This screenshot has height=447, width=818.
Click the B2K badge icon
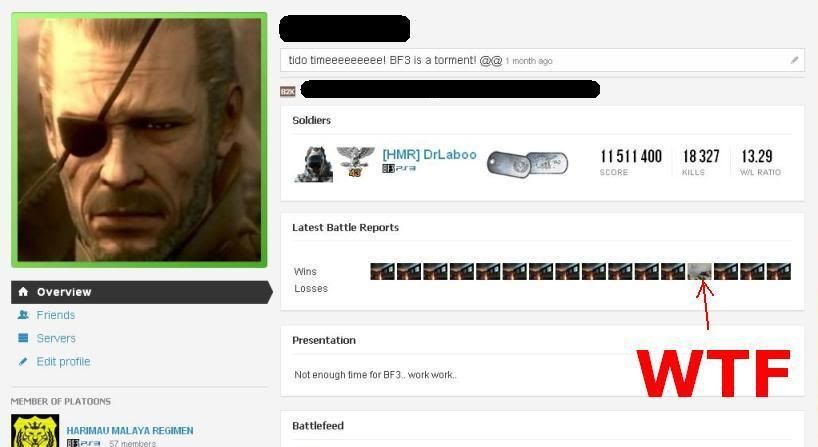click(x=287, y=92)
